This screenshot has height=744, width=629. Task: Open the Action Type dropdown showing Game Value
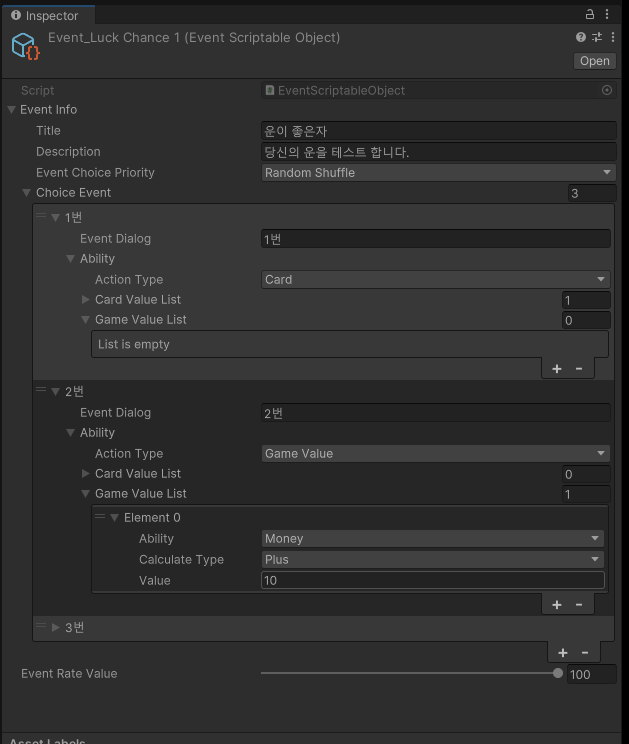435,454
